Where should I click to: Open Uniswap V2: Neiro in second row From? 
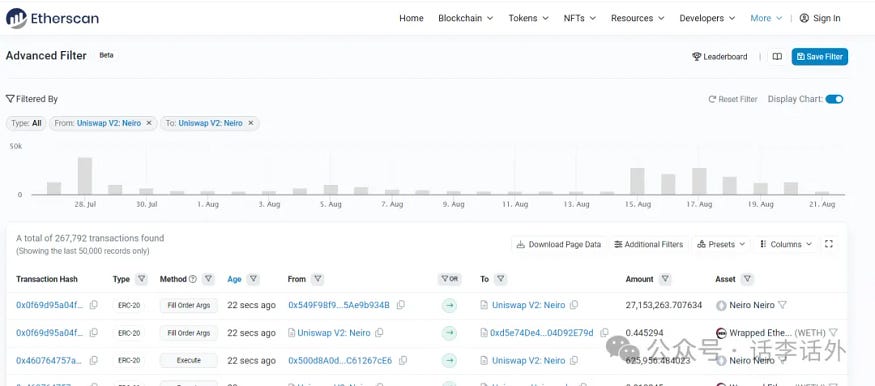click(334, 333)
